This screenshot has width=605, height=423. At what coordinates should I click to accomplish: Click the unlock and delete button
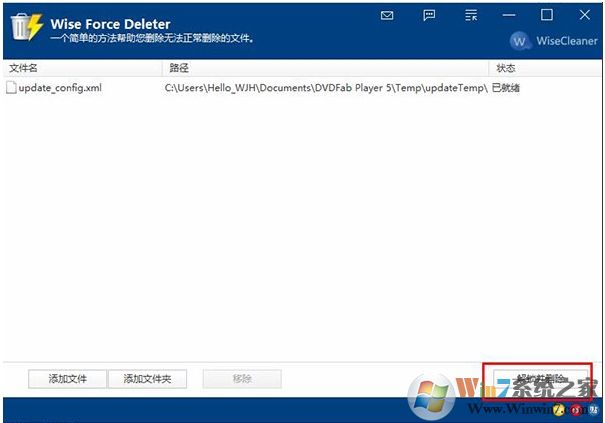tap(540, 379)
